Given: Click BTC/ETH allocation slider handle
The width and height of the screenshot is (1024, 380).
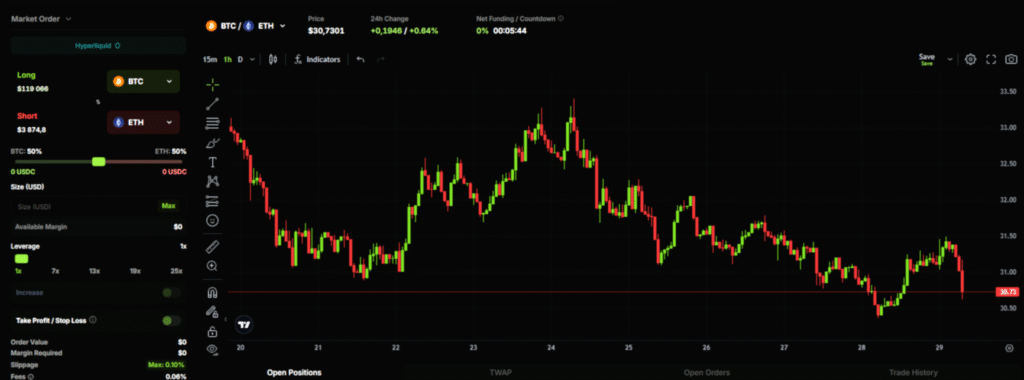Looking at the screenshot, I should pos(99,161).
